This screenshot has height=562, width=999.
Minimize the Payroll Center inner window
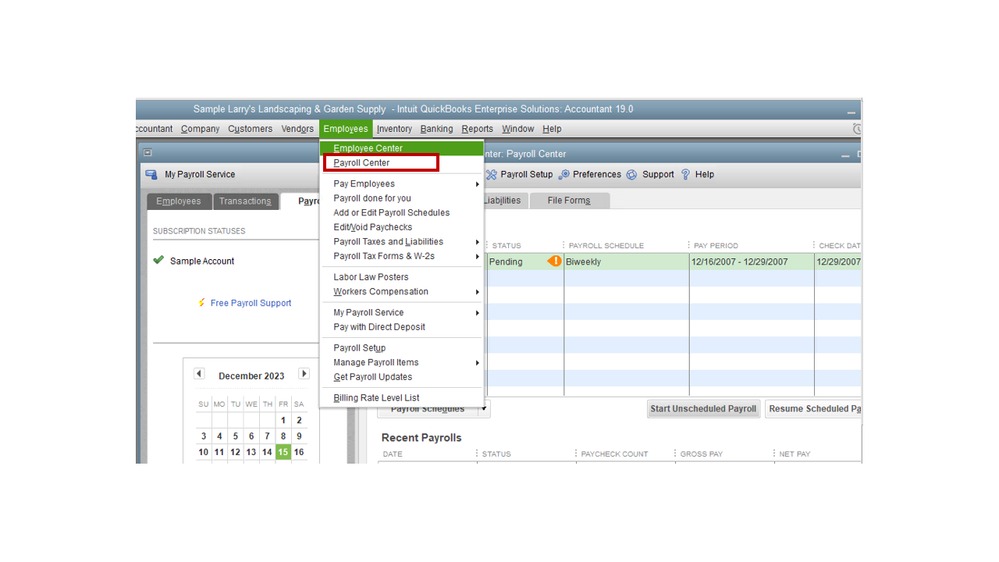point(845,155)
